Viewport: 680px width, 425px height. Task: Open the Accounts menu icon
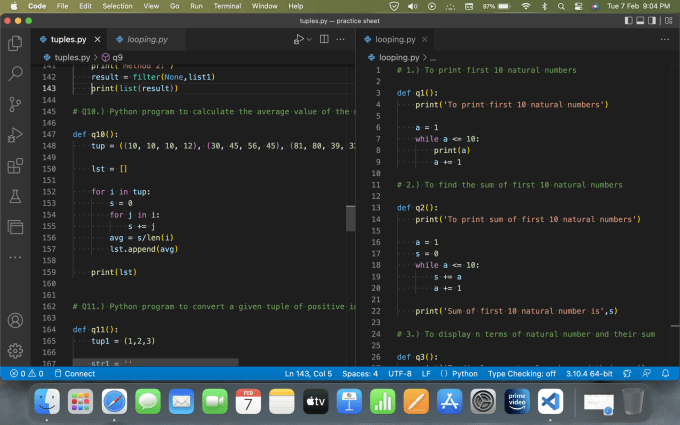point(15,320)
